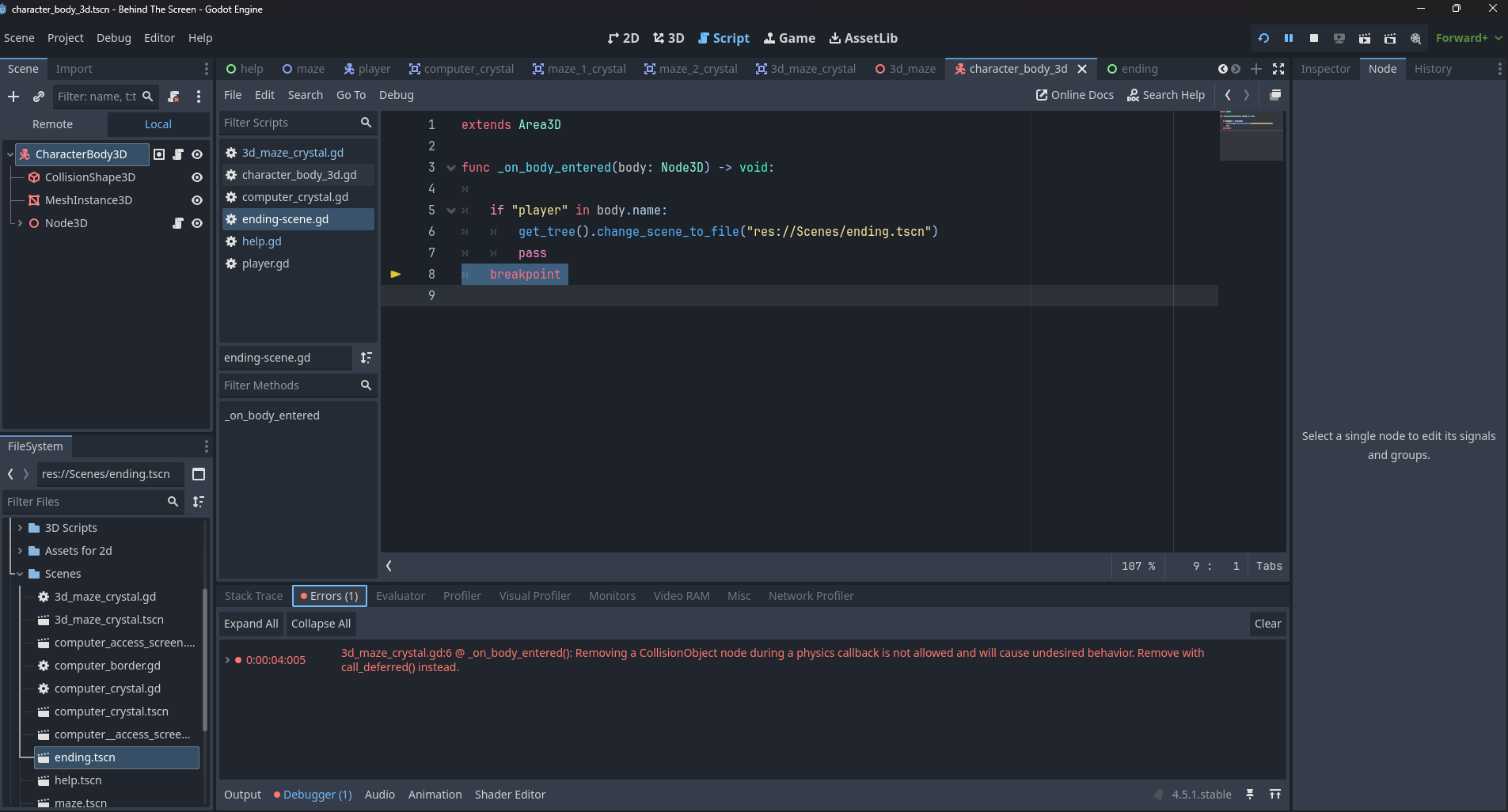This screenshot has height=812, width=1508.
Task: Stop the running project
Action: [x=1313, y=38]
